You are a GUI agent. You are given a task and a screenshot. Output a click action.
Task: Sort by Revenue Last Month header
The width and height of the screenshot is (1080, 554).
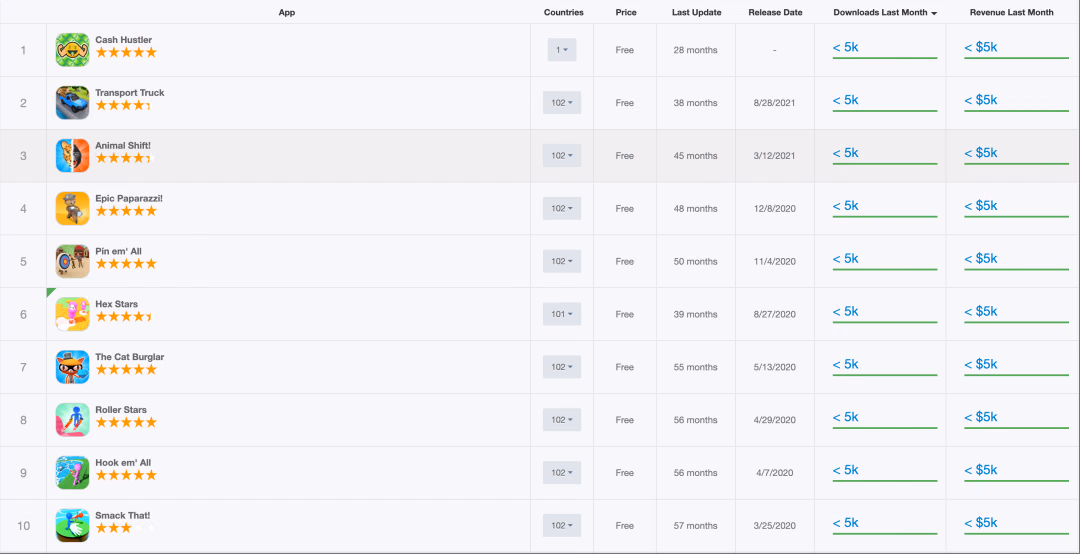pyautogui.click(x=1011, y=12)
